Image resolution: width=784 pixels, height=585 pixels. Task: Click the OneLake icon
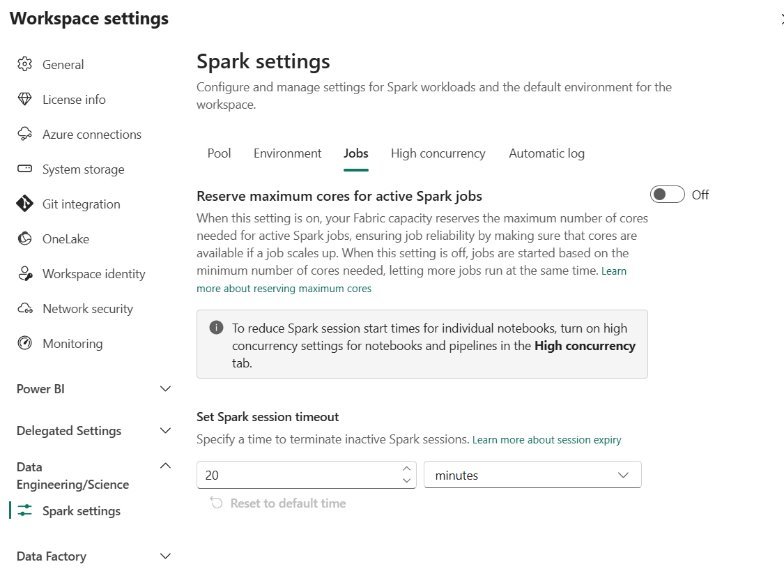pos(24,238)
